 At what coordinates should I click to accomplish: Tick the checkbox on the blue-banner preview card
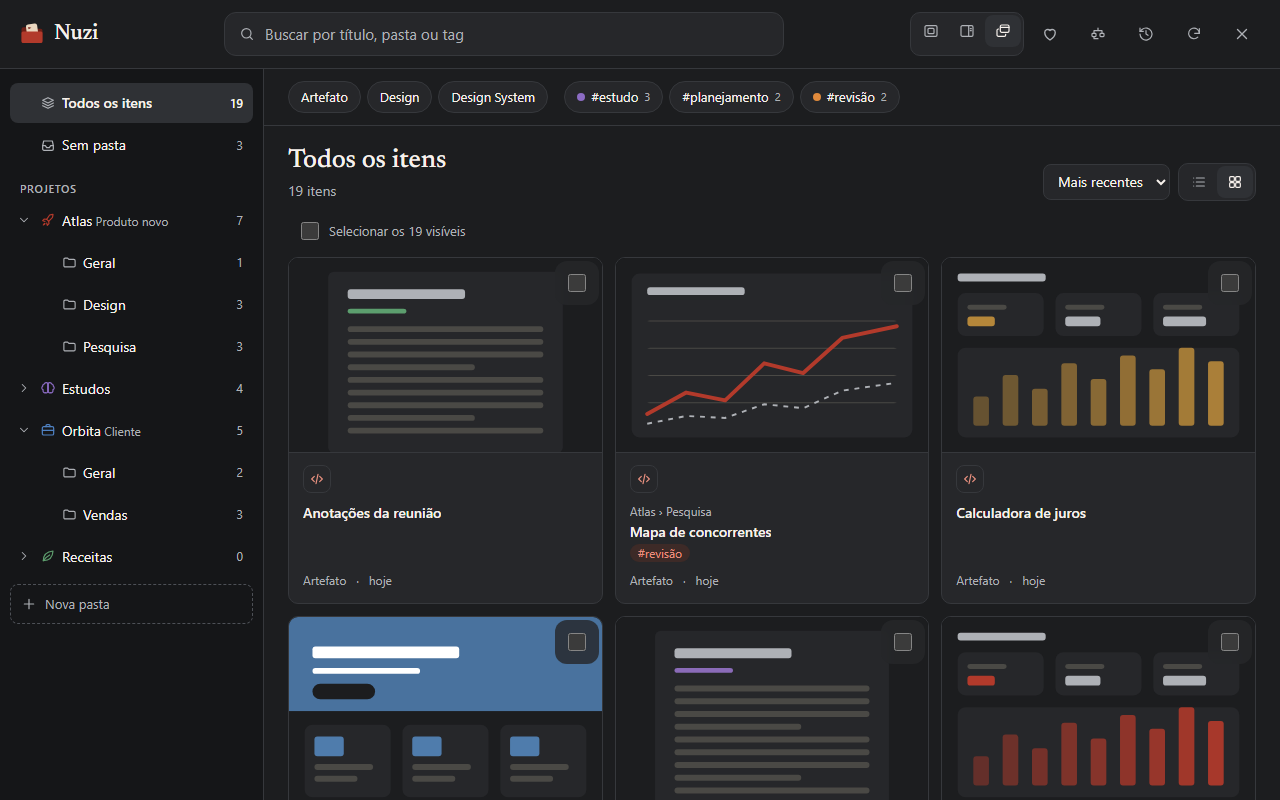pos(577,642)
